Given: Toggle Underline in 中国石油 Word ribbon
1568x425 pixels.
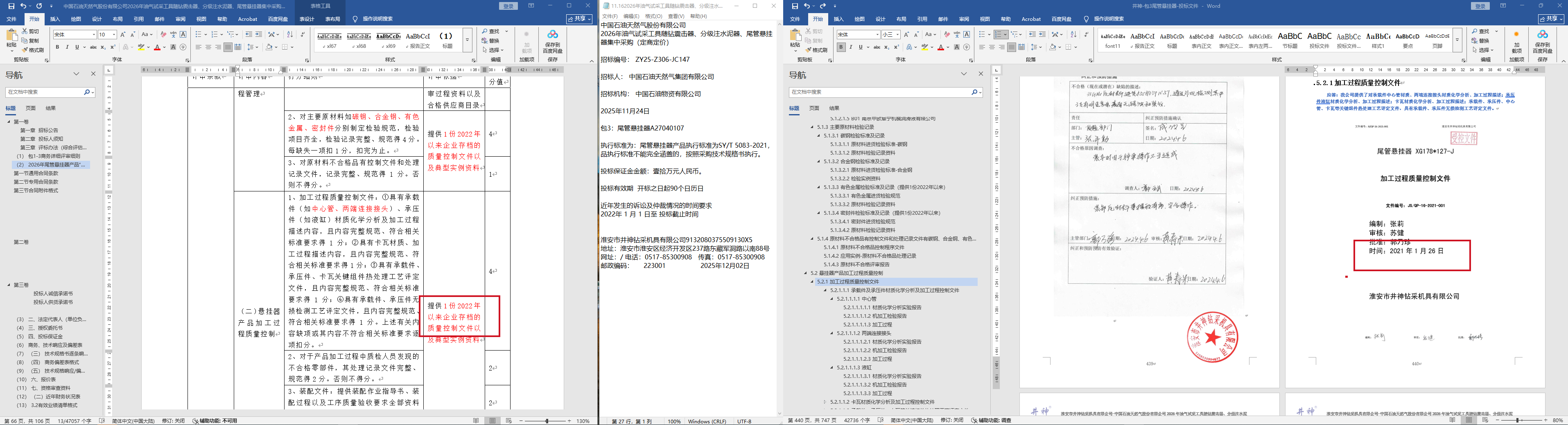Looking at the screenshot, I should pyautogui.click(x=77, y=47).
